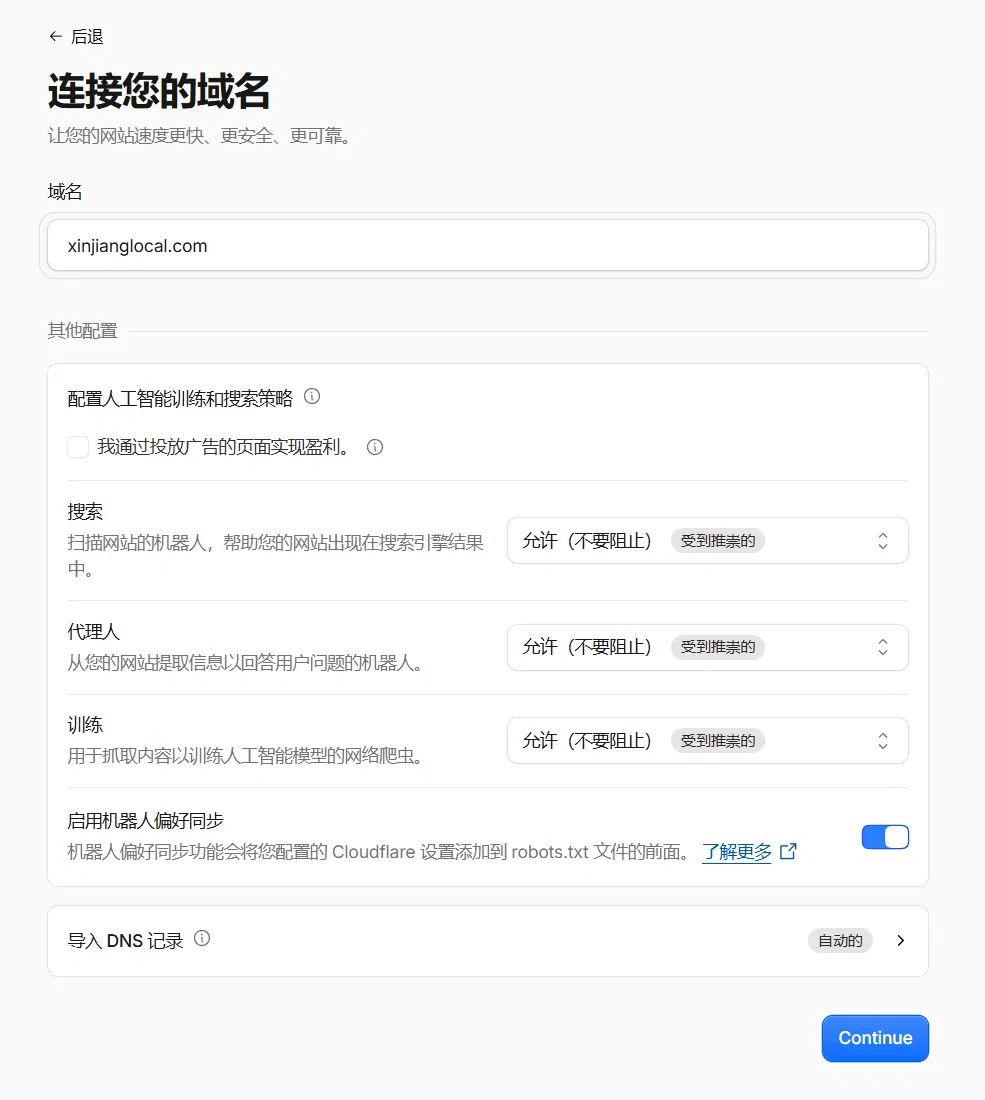This screenshot has width=985, height=1100.
Task: Click the info icon next to 导入 DNS 记录
Action: click(202, 938)
